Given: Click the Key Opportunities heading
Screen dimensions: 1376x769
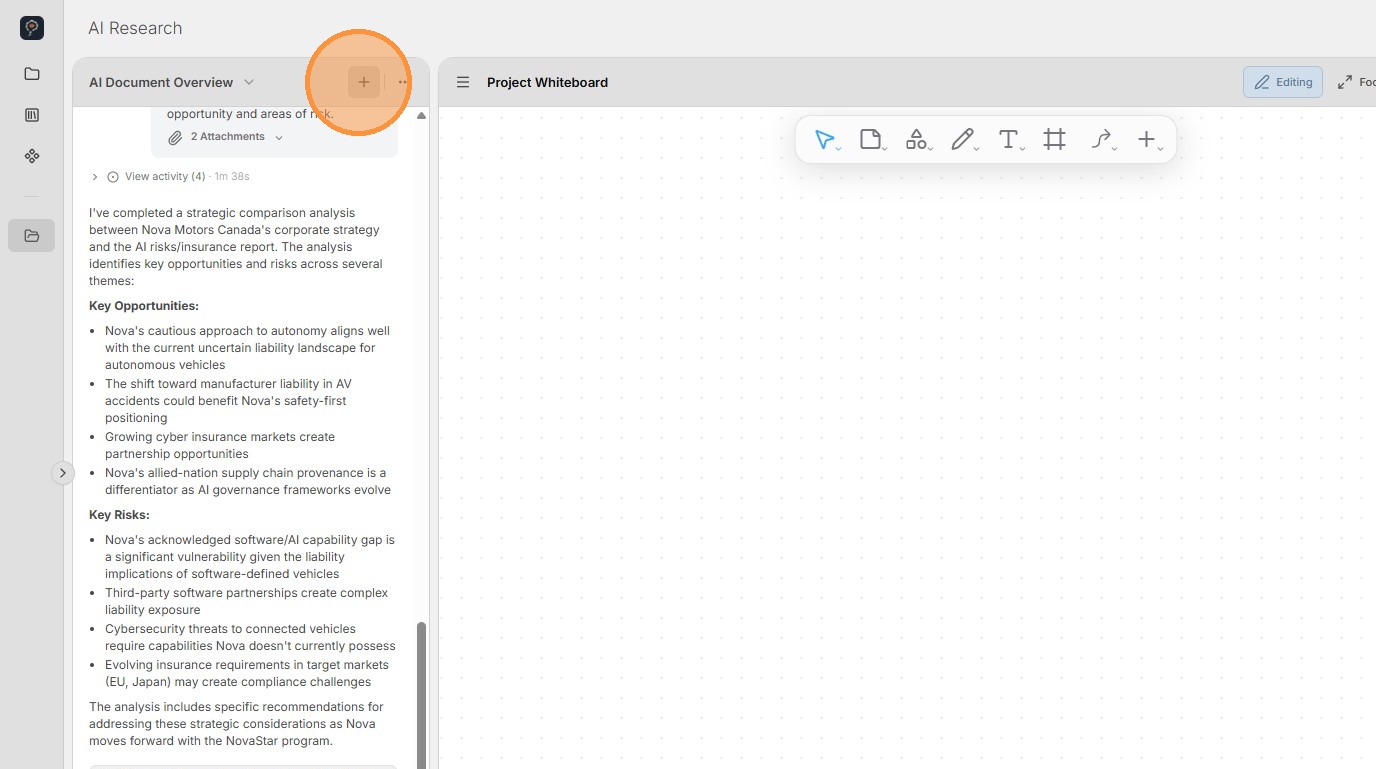Looking at the screenshot, I should pos(144,306).
